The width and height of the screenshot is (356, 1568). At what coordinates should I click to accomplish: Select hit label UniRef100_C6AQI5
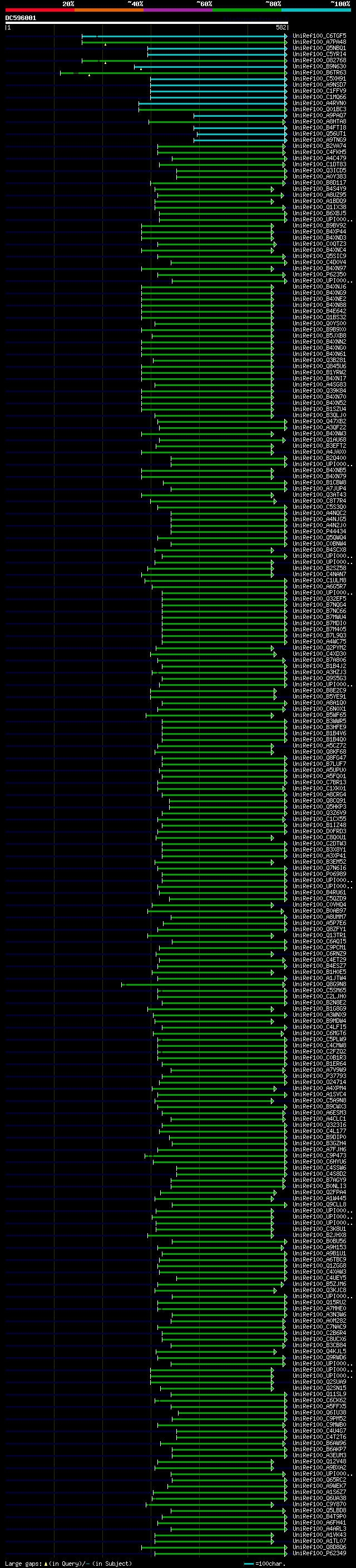(x=319, y=941)
